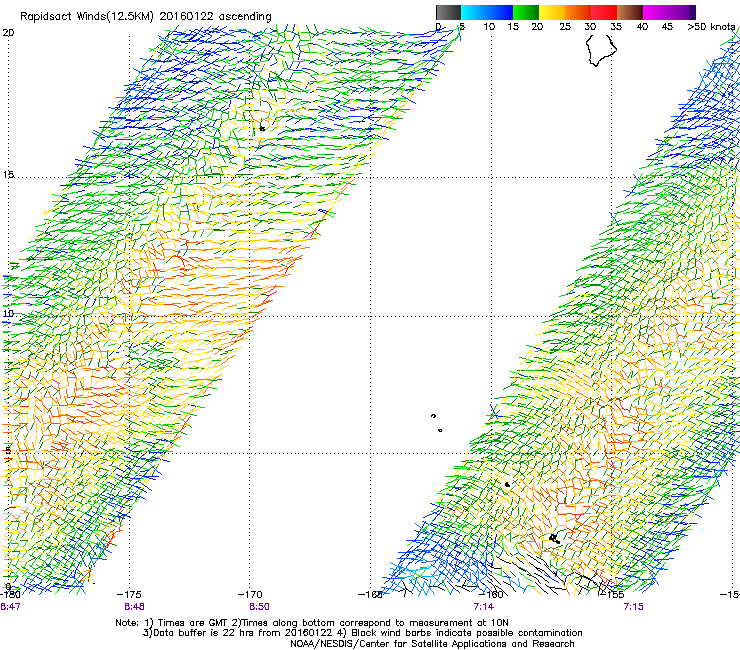The width and height of the screenshot is (740, 650).
Task: Click the longitude '-170' axis label
Action: click(250, 594)
